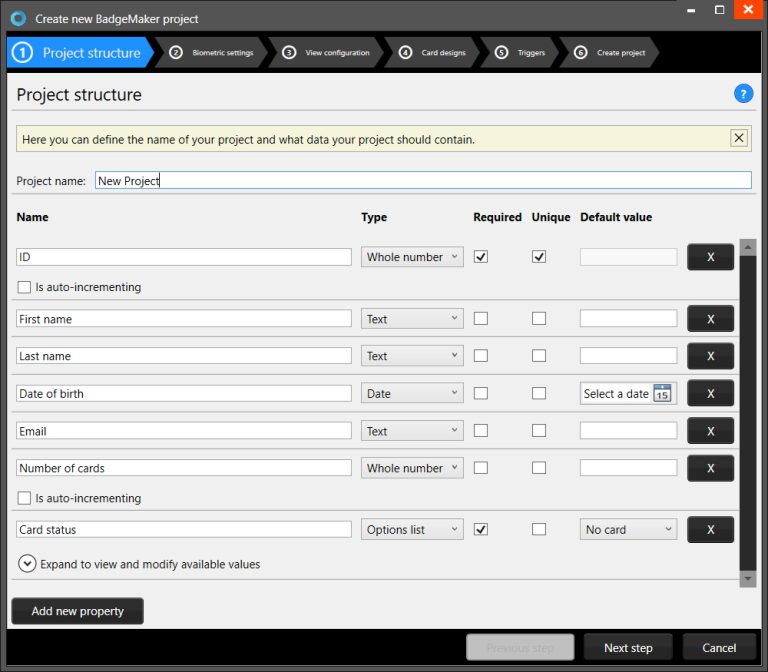
Task: Click the blue help question mark icon
Action: [743, 94]
